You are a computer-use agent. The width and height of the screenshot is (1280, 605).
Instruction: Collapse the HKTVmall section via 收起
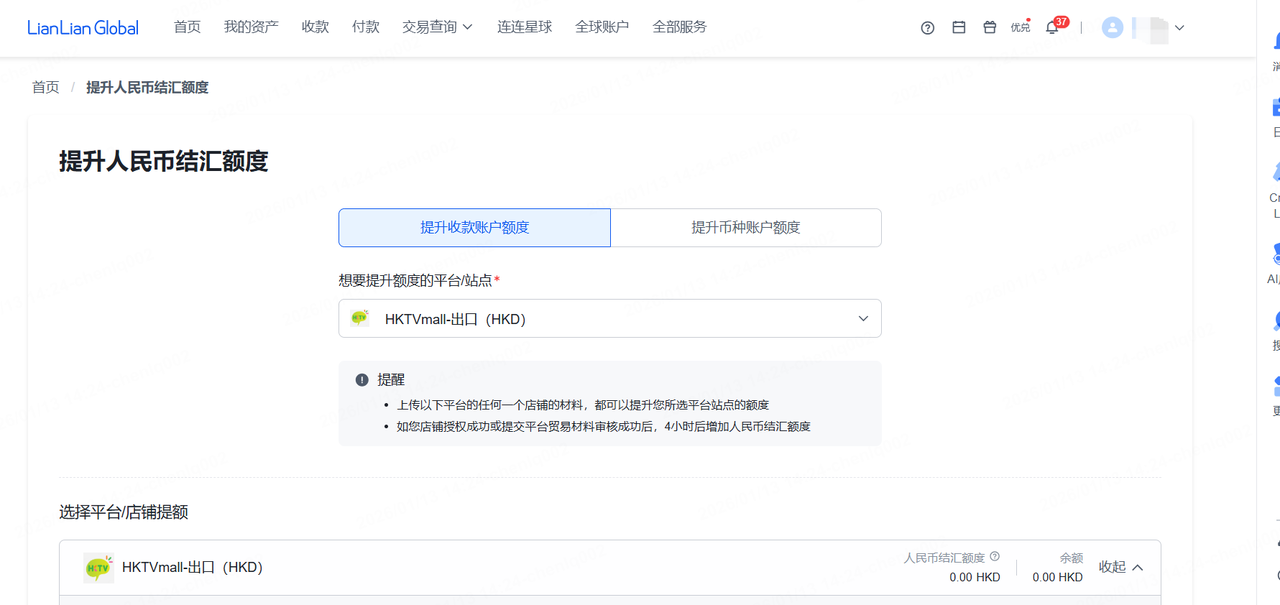click(x=1121, y=567)
